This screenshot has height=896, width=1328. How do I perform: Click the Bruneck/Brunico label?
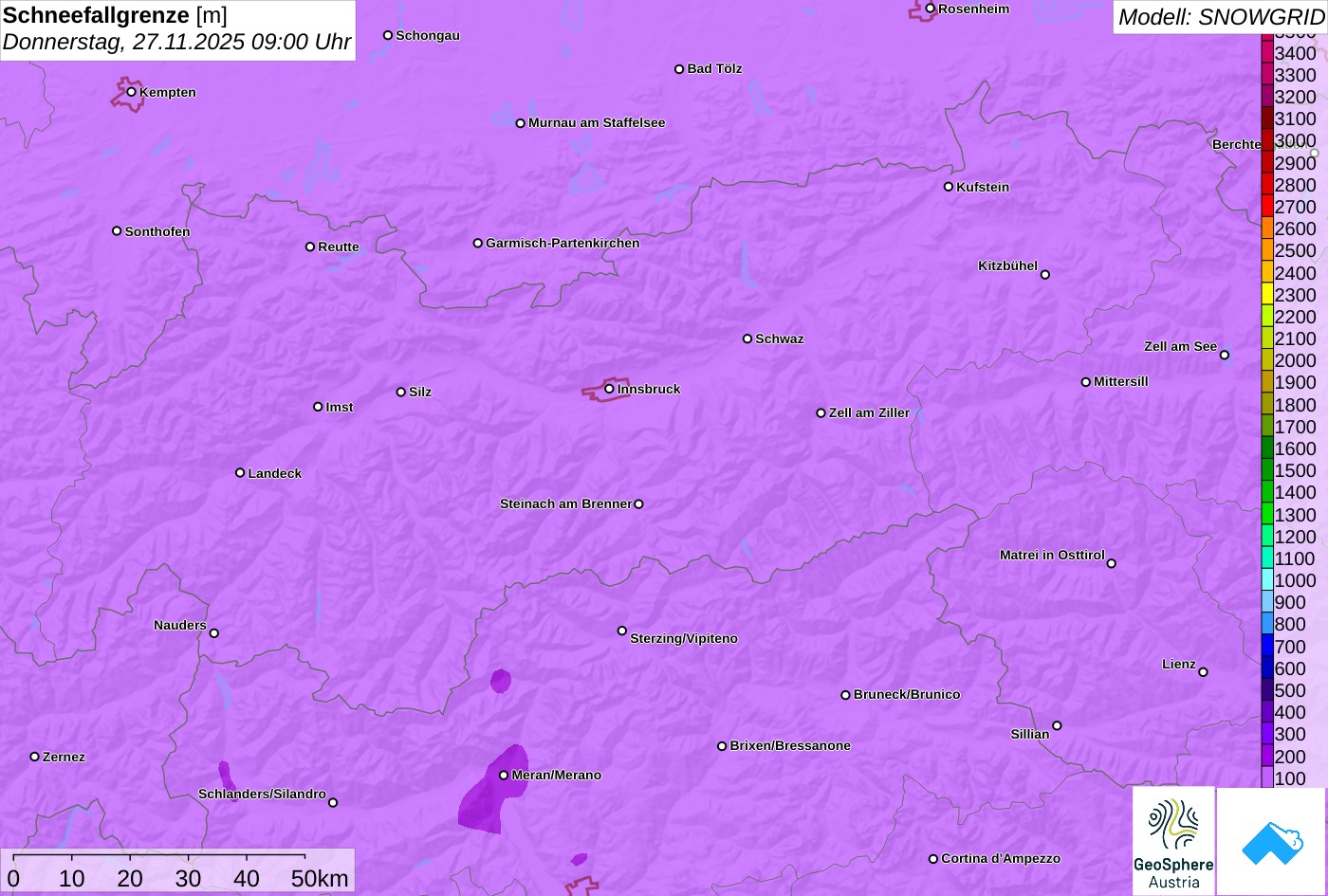[x=907, y=694]
